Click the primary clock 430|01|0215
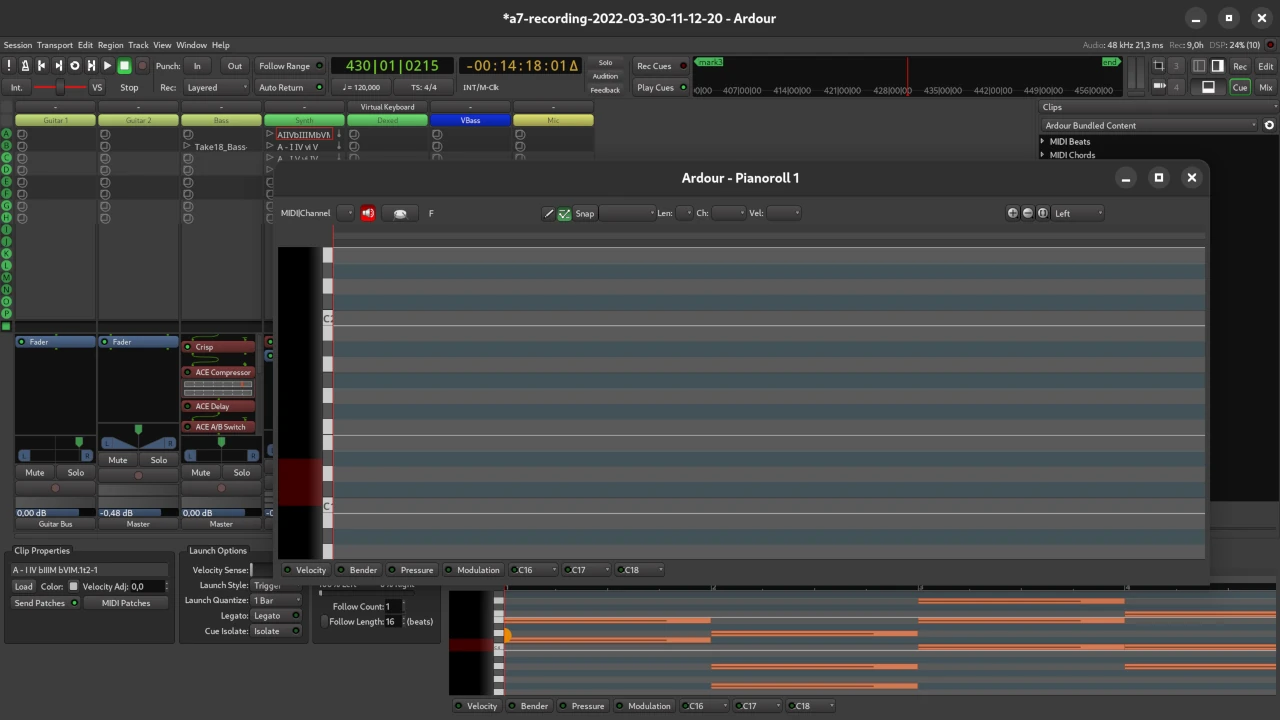Image resolution: width=1280 pixels, height=720 pixels. coord(392,66)
